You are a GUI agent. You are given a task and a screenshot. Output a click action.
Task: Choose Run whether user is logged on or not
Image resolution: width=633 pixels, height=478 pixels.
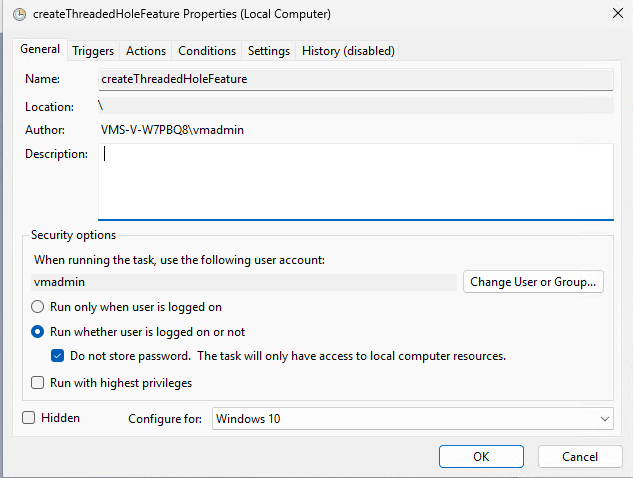point(38,332)
